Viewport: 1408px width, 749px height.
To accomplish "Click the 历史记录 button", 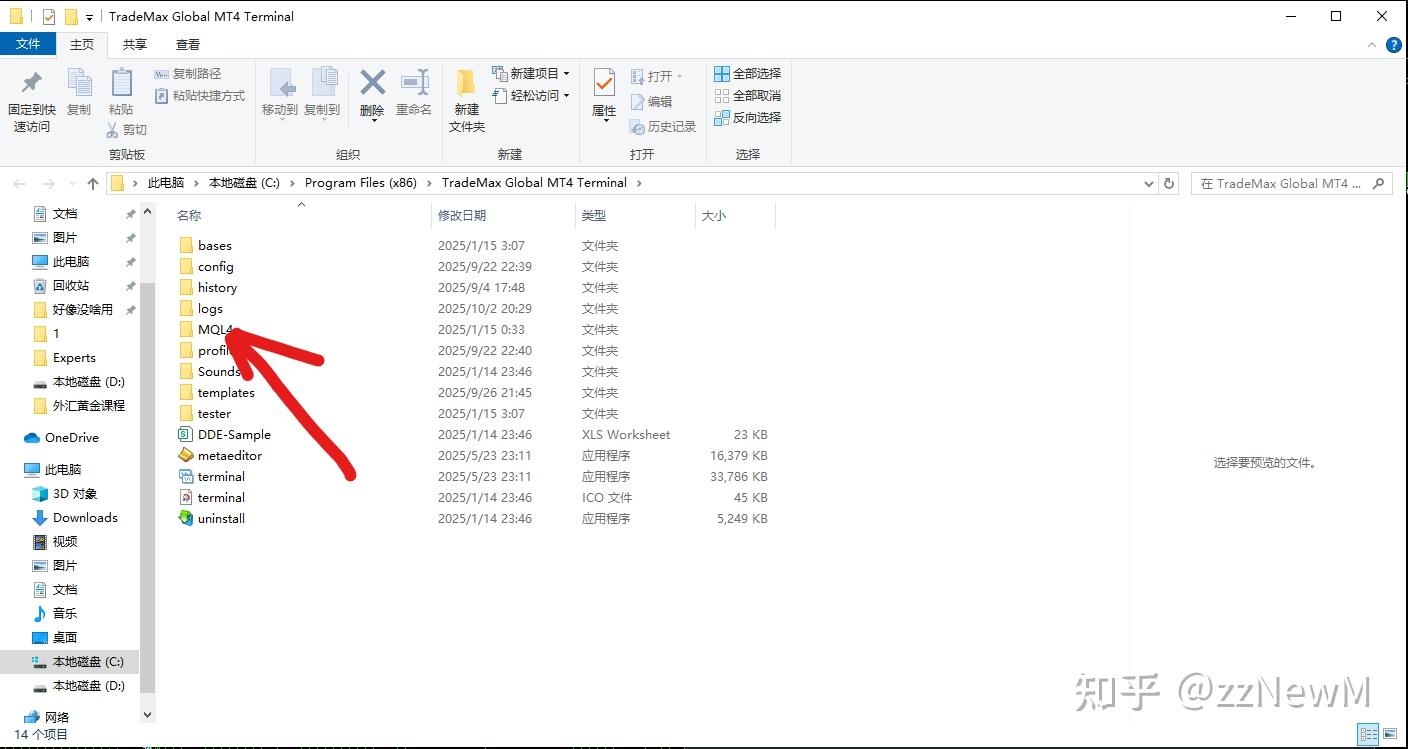I will click(x=663, y=127).
